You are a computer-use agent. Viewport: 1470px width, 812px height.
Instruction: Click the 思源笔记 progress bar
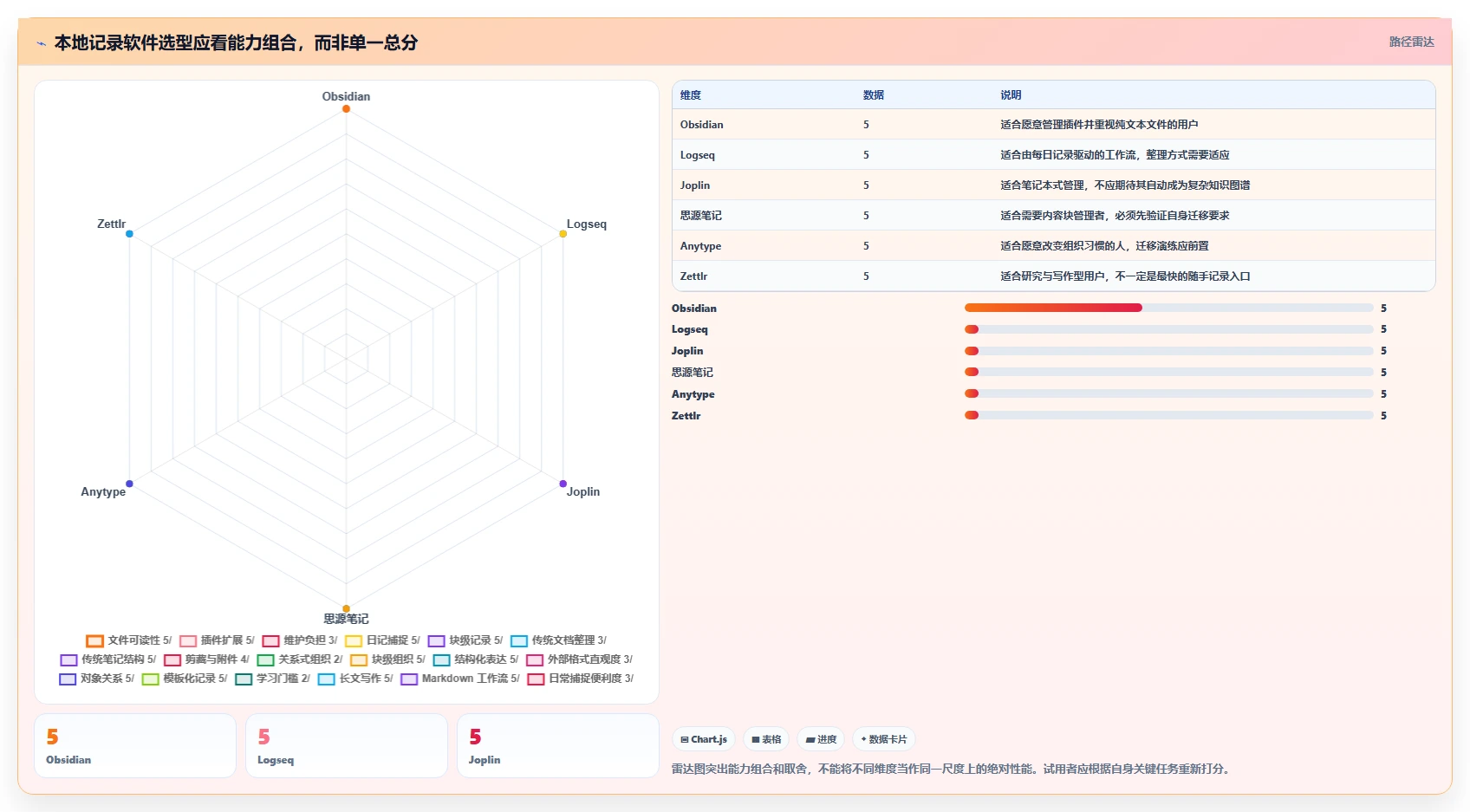(x=1169, y=372)
